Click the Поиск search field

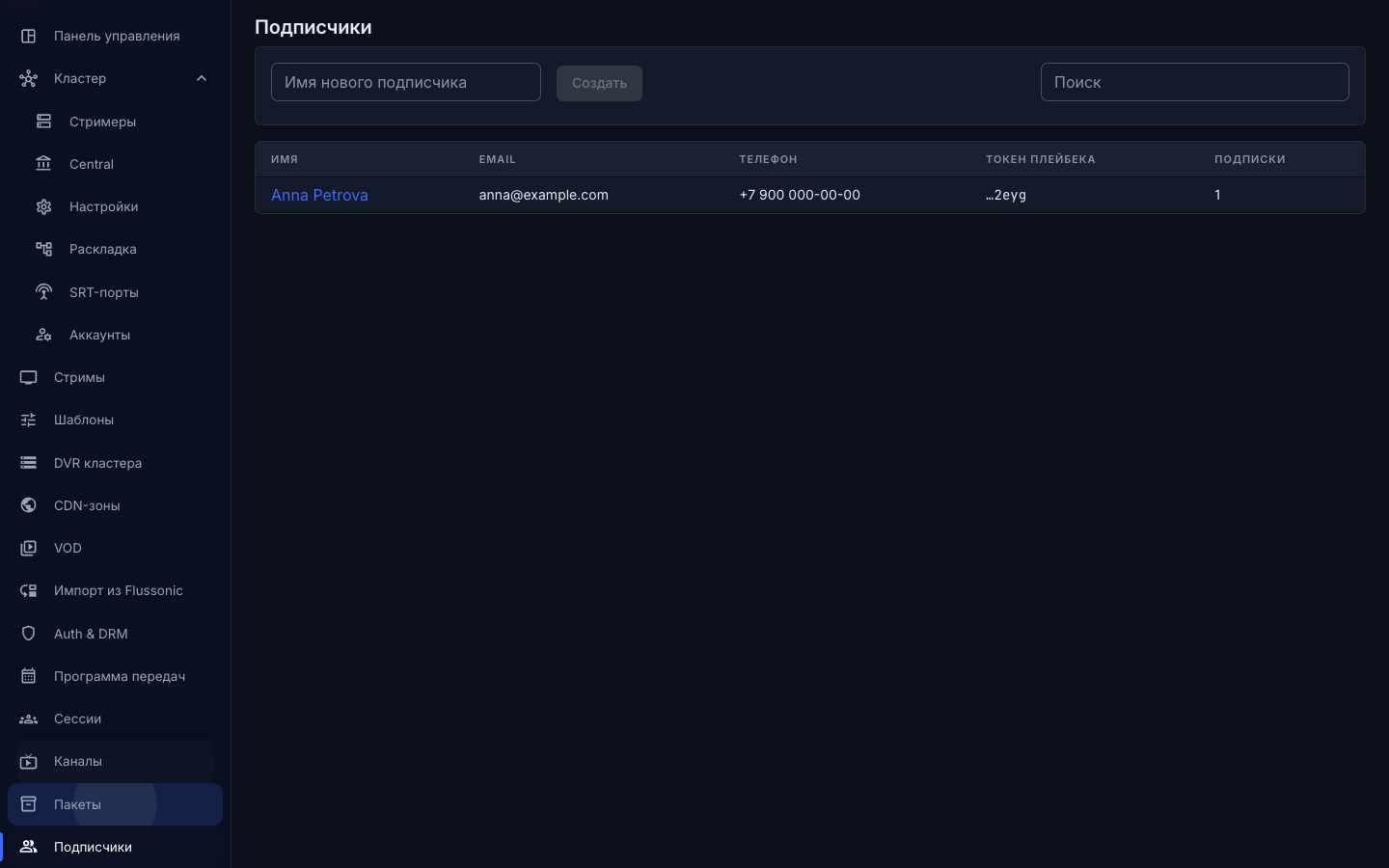[1195, 82]
